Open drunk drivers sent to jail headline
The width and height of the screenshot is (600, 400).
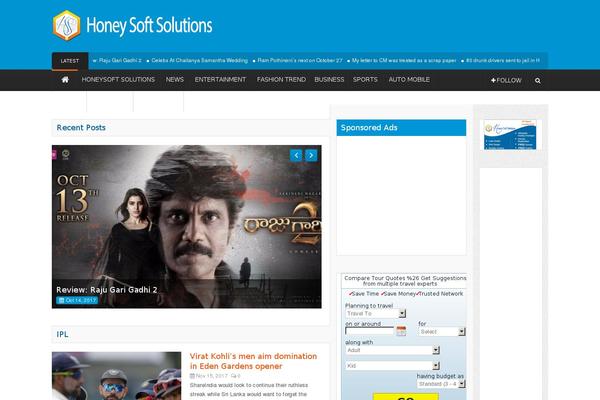(503, 60)
